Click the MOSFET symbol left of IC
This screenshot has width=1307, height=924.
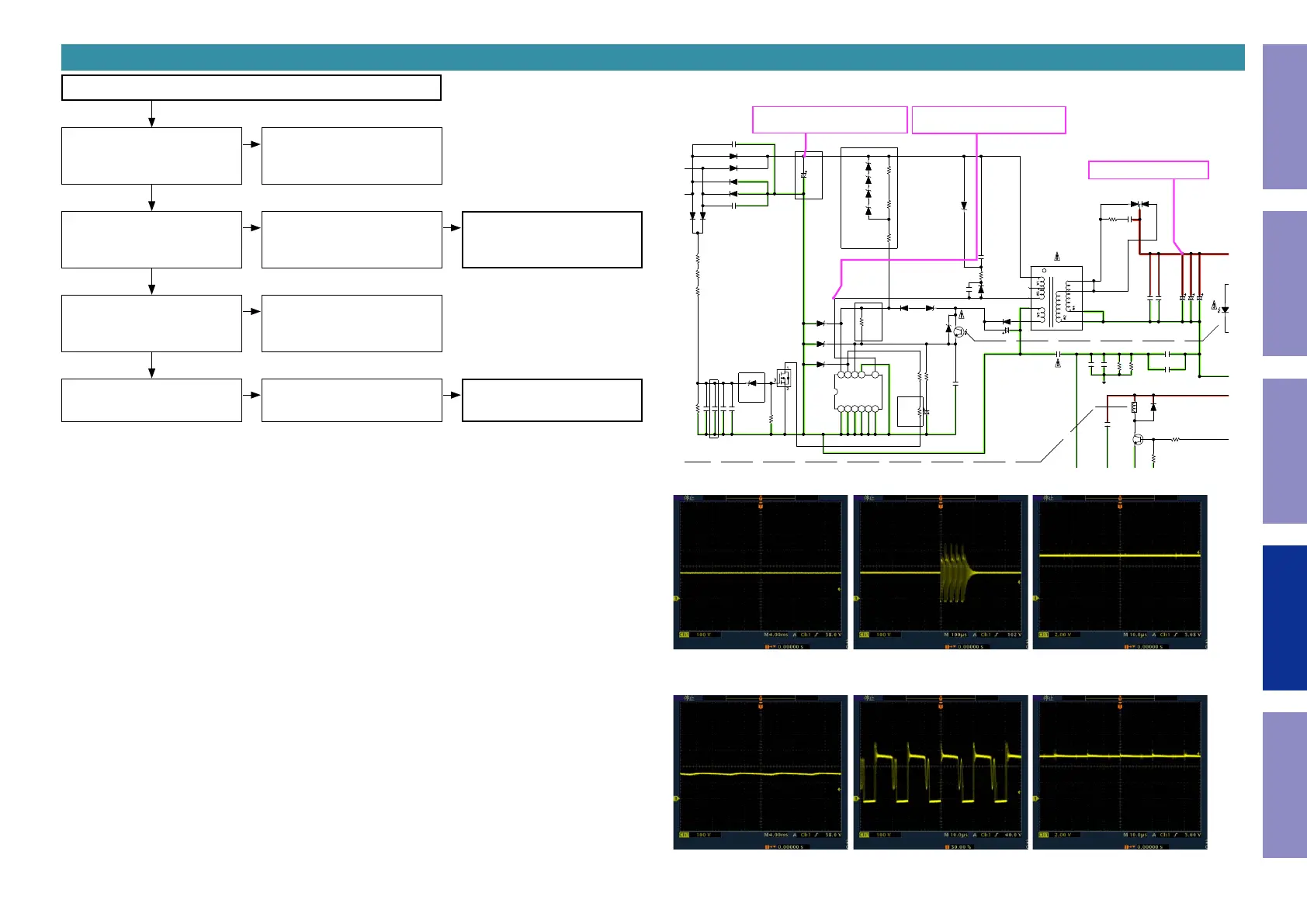coord(785,379)
